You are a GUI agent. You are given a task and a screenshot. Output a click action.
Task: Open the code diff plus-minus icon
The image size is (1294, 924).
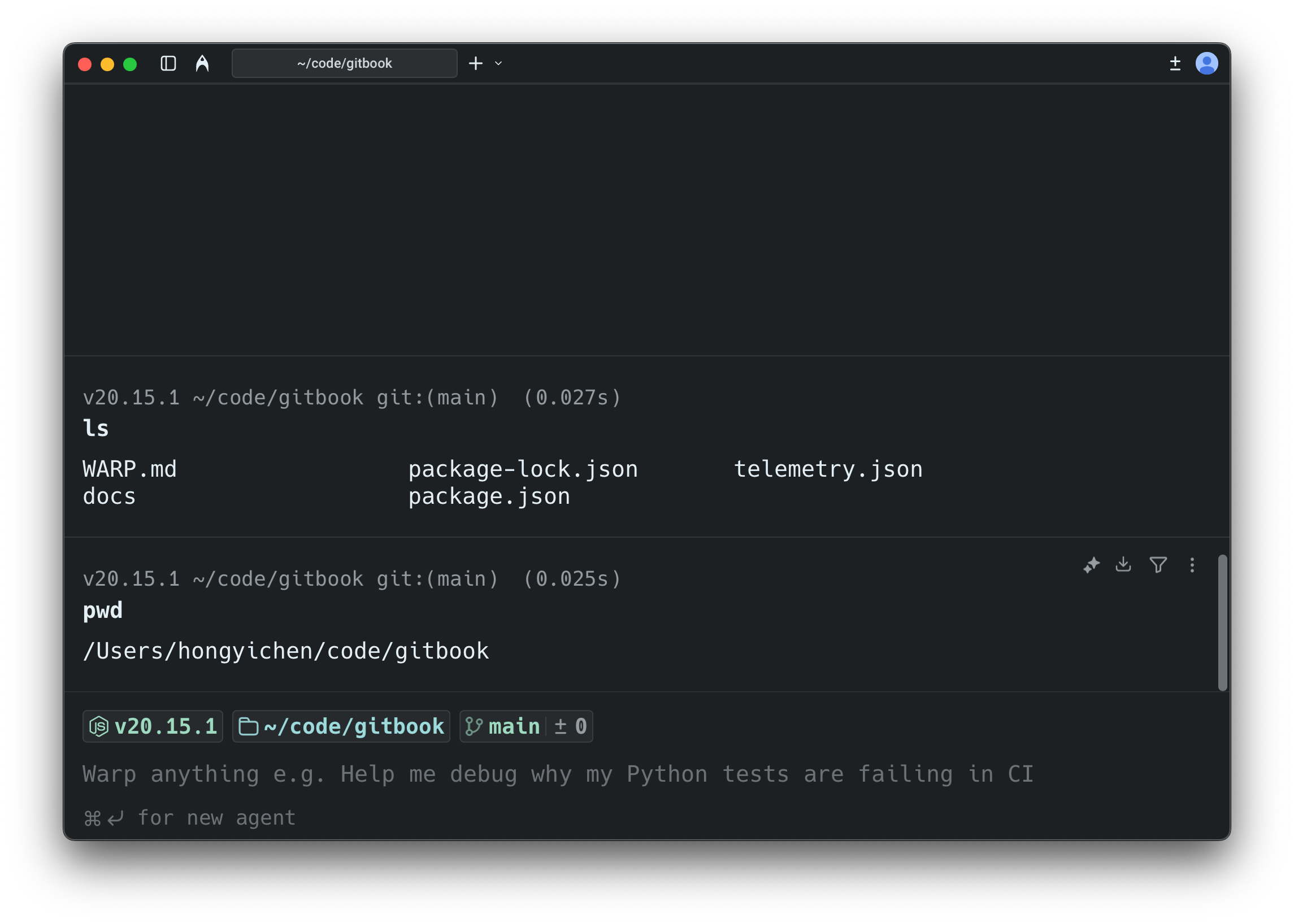[x=1174, y=63]
